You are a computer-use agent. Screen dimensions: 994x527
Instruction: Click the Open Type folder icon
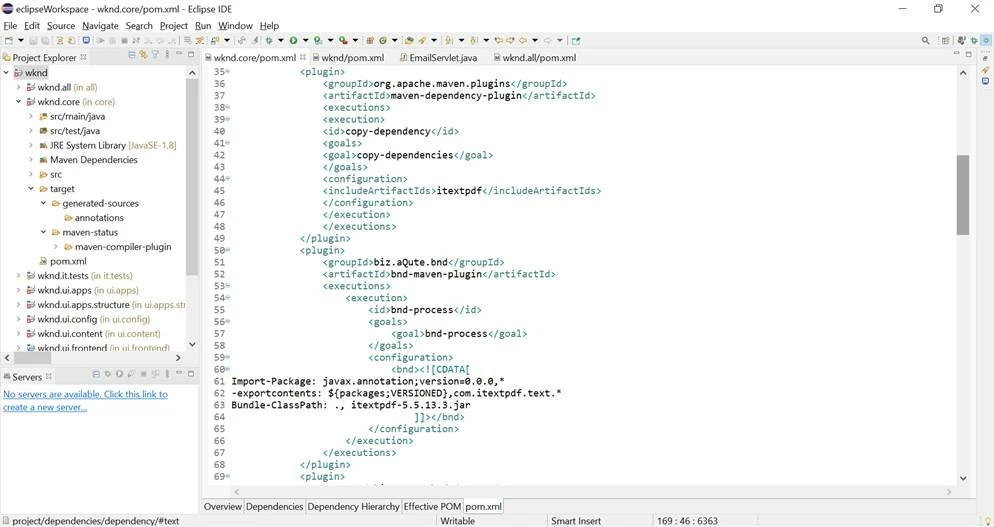pos(409,41)
